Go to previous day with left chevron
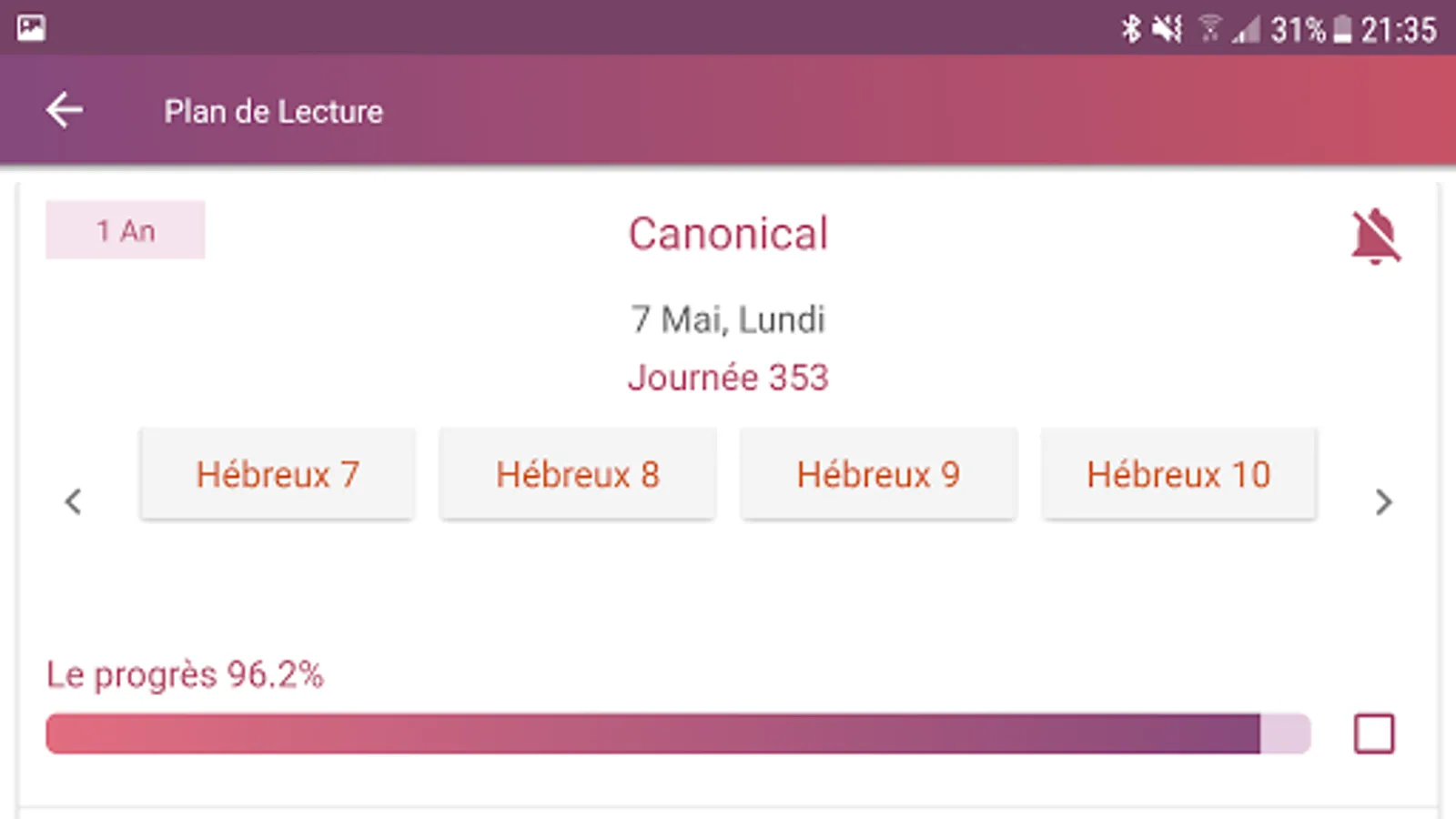The height and width of the screenshot is (819, 1456). [74, 501]
